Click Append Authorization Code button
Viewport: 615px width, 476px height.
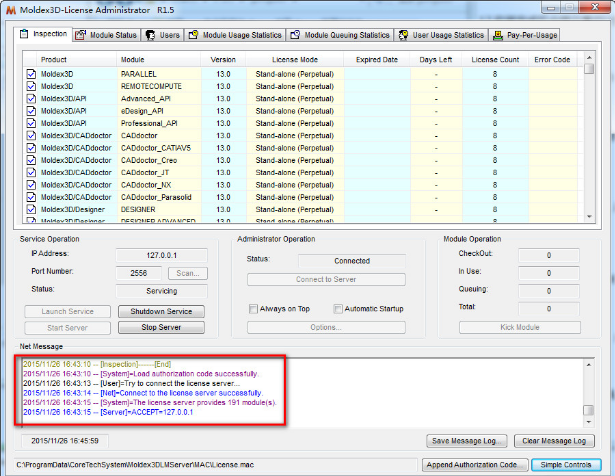[475, 465]
